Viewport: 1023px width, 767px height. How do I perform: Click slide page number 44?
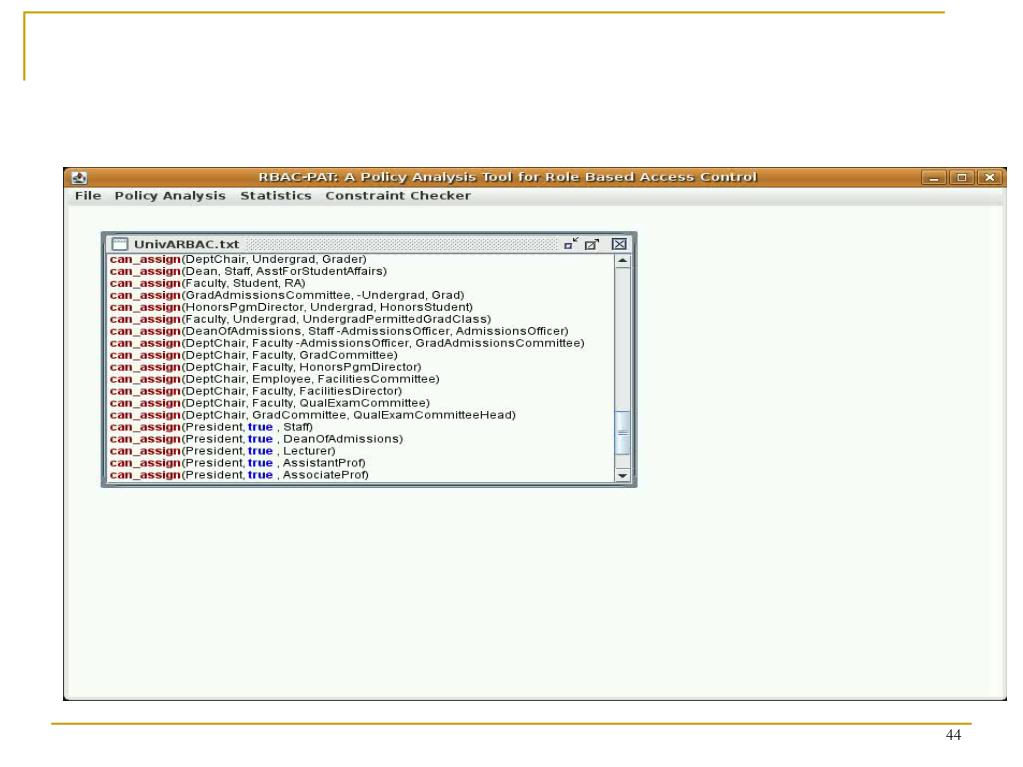tap(953, 735)
